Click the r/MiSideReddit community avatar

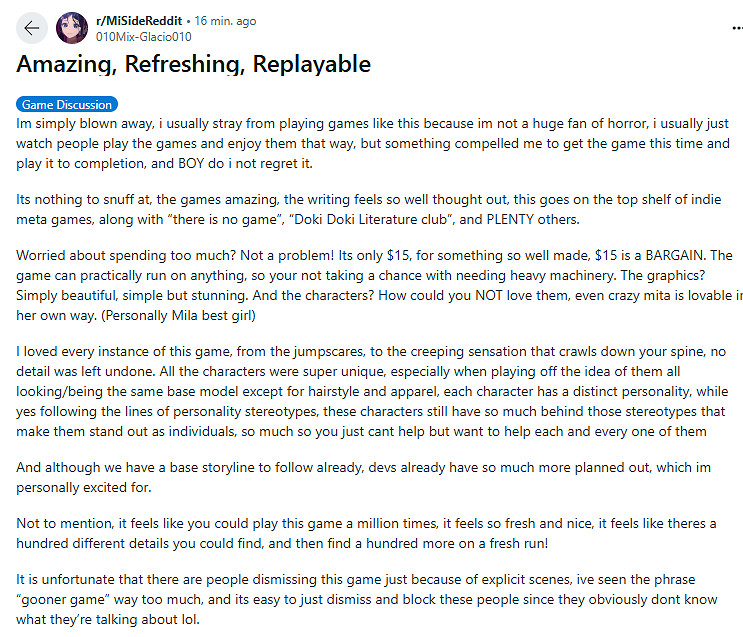[72, 28]
